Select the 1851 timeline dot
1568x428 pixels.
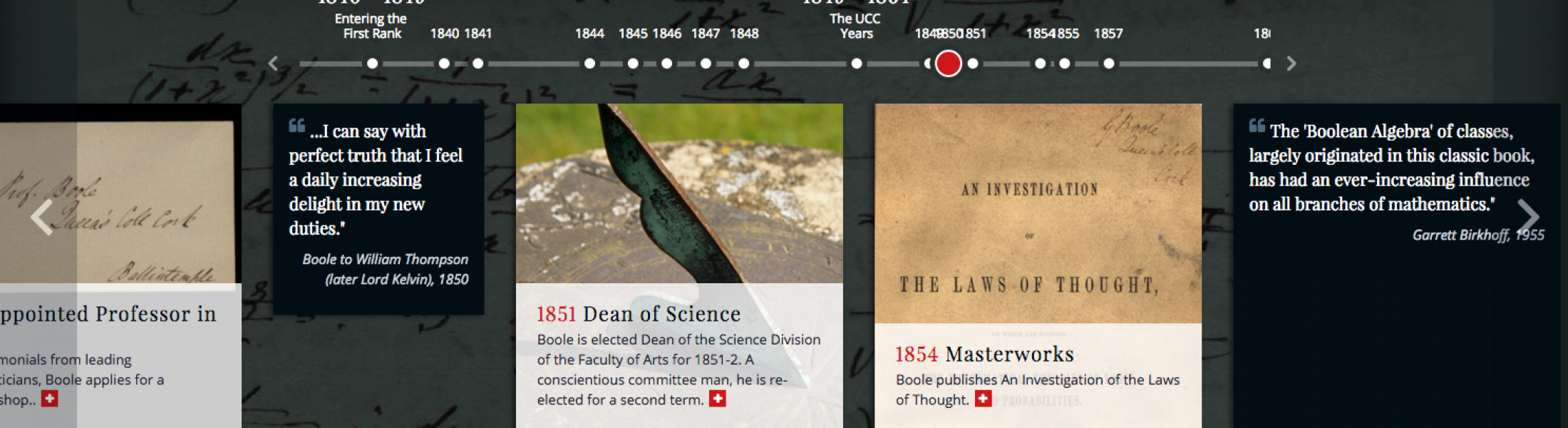pyautogui.click(x=973, y=63)
